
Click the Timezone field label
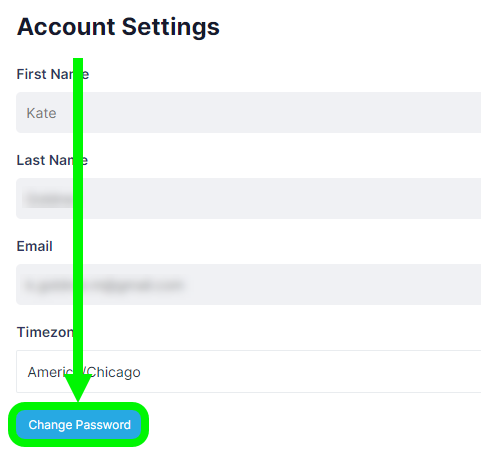tap(45, 332)
